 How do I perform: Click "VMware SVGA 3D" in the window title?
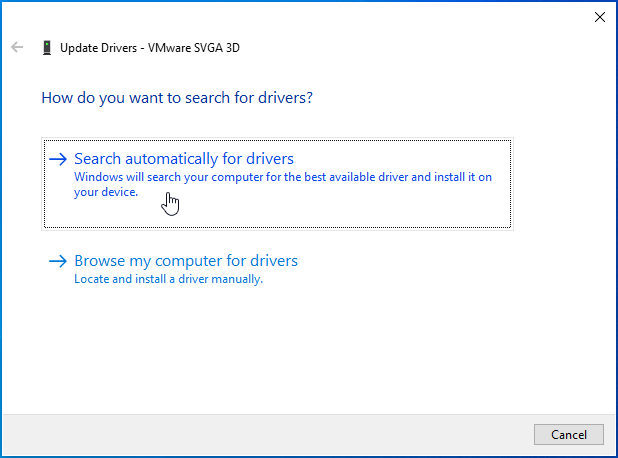coord(193,47)
